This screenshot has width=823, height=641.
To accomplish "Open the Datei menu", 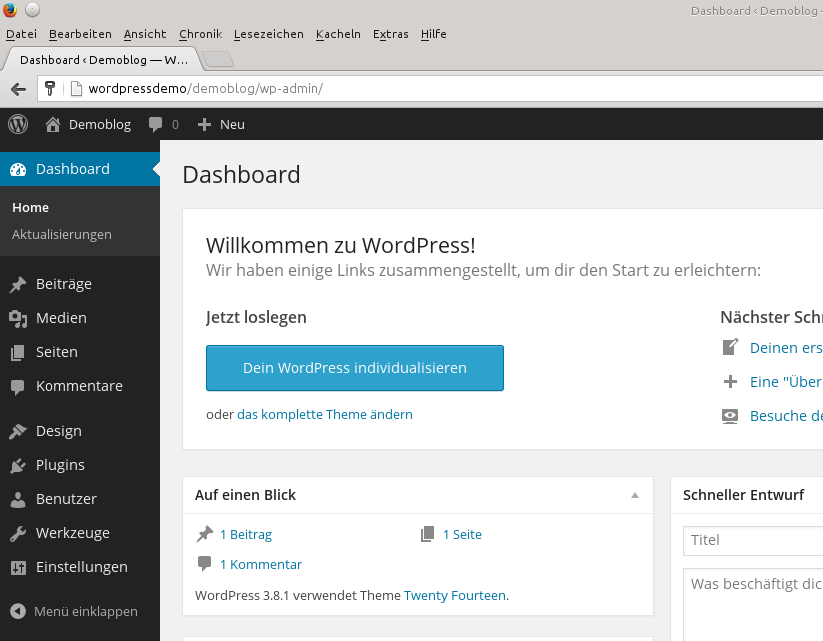I will [22, 34].
